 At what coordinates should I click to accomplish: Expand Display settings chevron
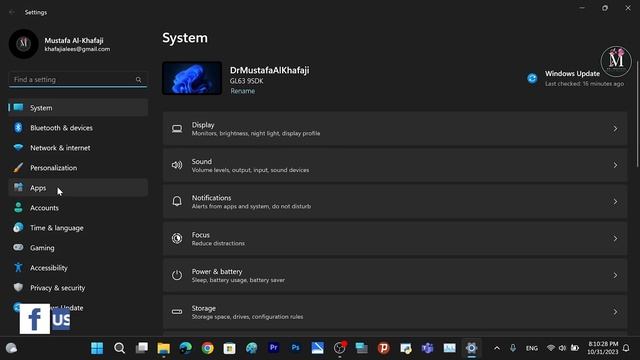pos(615,129)
